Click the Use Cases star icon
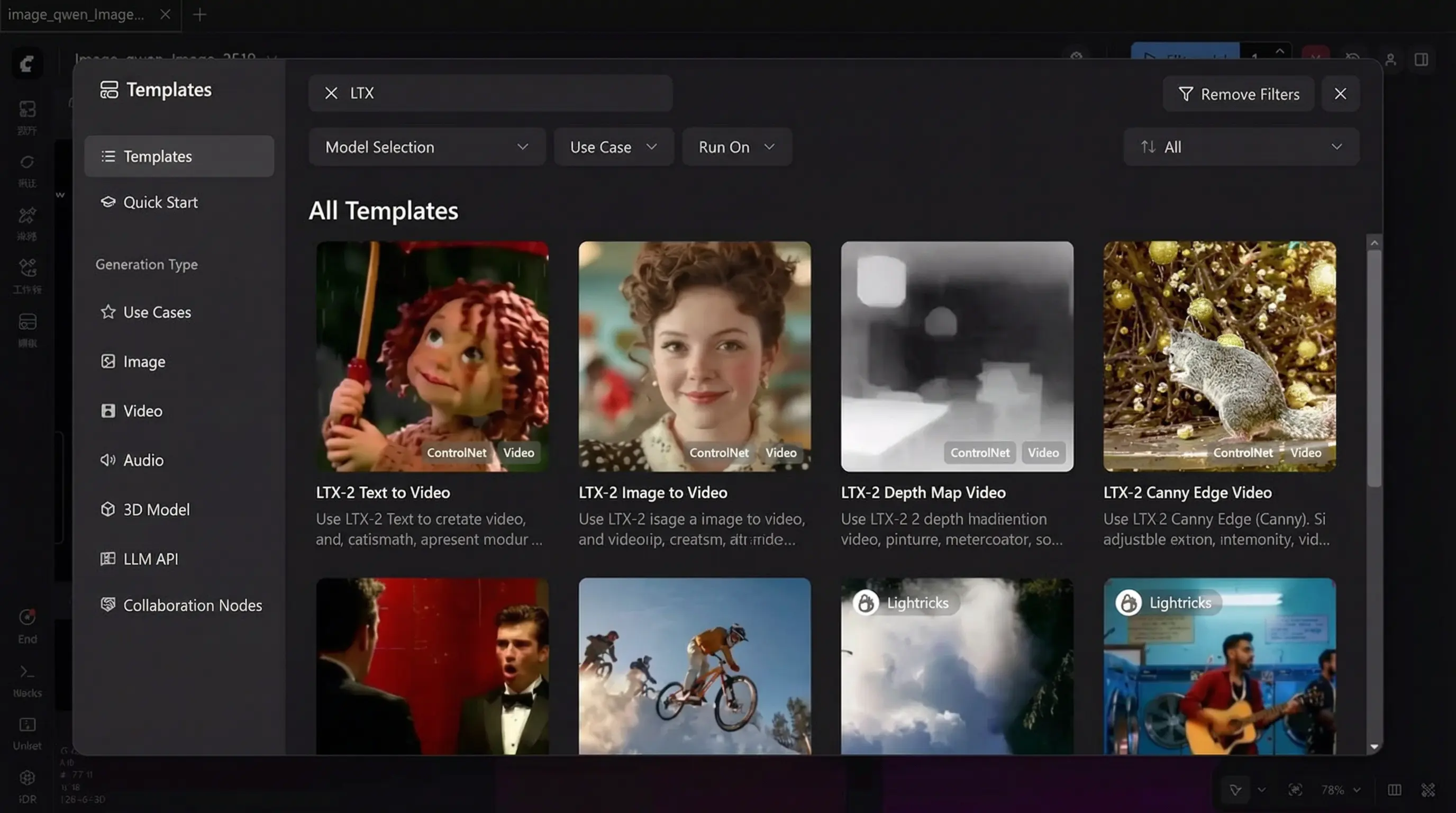The image size is (1456, 813). [x=108, y=312]
